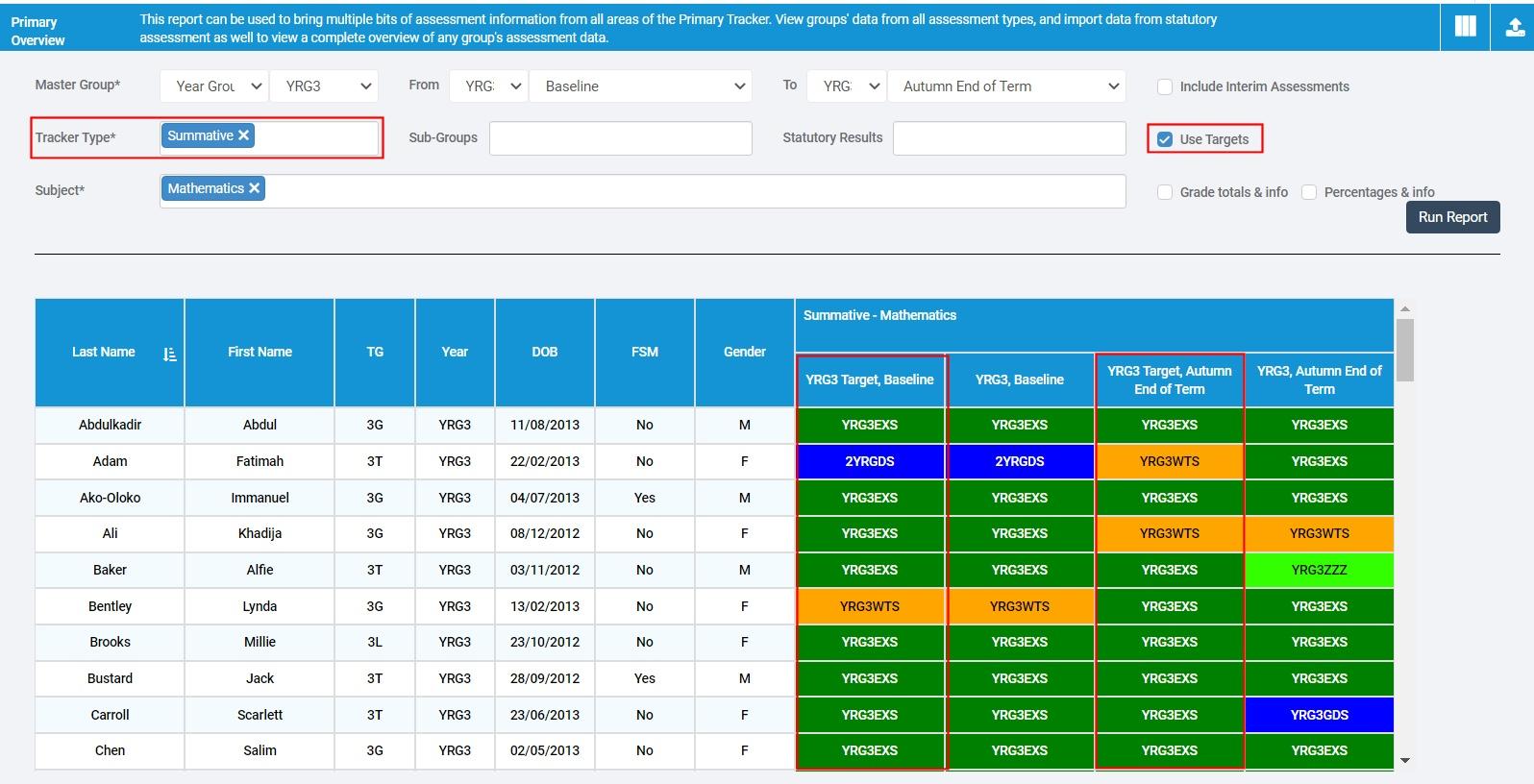Click the Last Name sort icon
This screenshot has width=1534, height=784.
click(170, 354)
